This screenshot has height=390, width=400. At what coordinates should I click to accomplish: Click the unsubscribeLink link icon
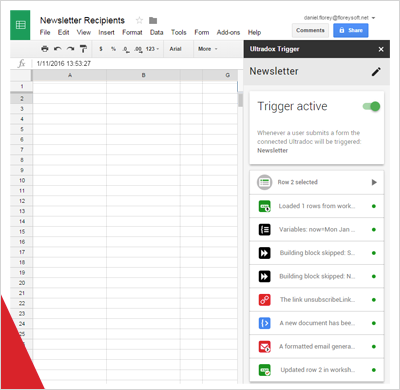pyautogui.click(x=265, y=300)
